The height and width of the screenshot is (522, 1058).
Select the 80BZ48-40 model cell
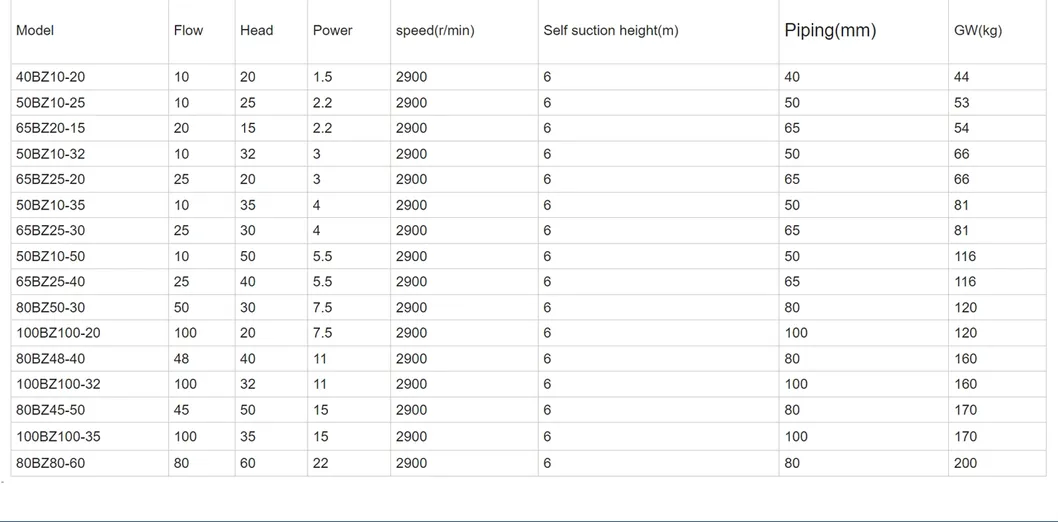pos(51,359)
